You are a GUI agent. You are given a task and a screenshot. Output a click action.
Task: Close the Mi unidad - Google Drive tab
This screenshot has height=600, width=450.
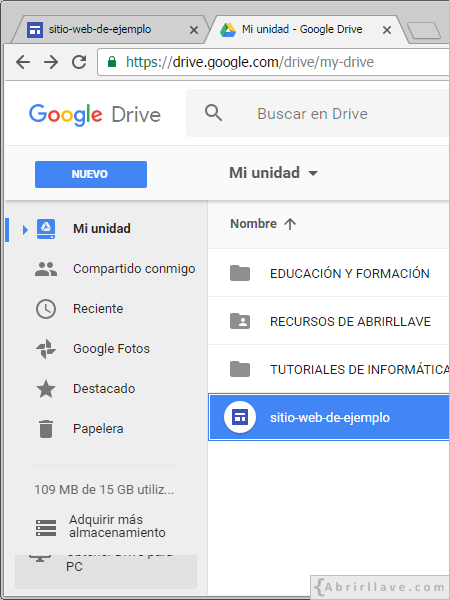click(387, 30)
